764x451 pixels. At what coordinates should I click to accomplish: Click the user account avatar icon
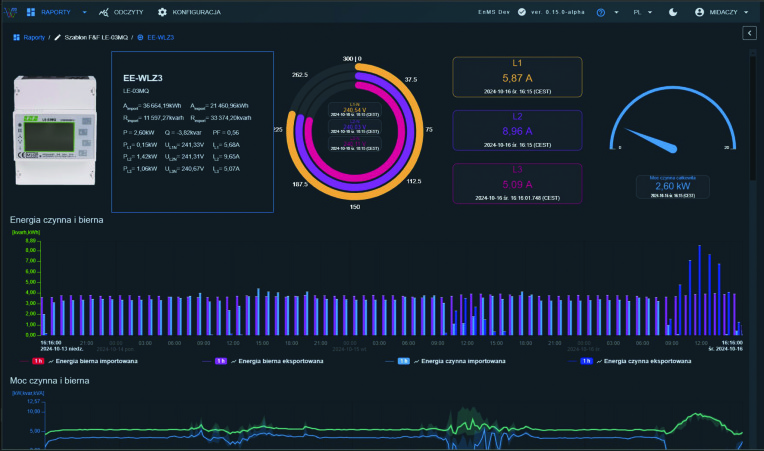click(x=700, y=12)
